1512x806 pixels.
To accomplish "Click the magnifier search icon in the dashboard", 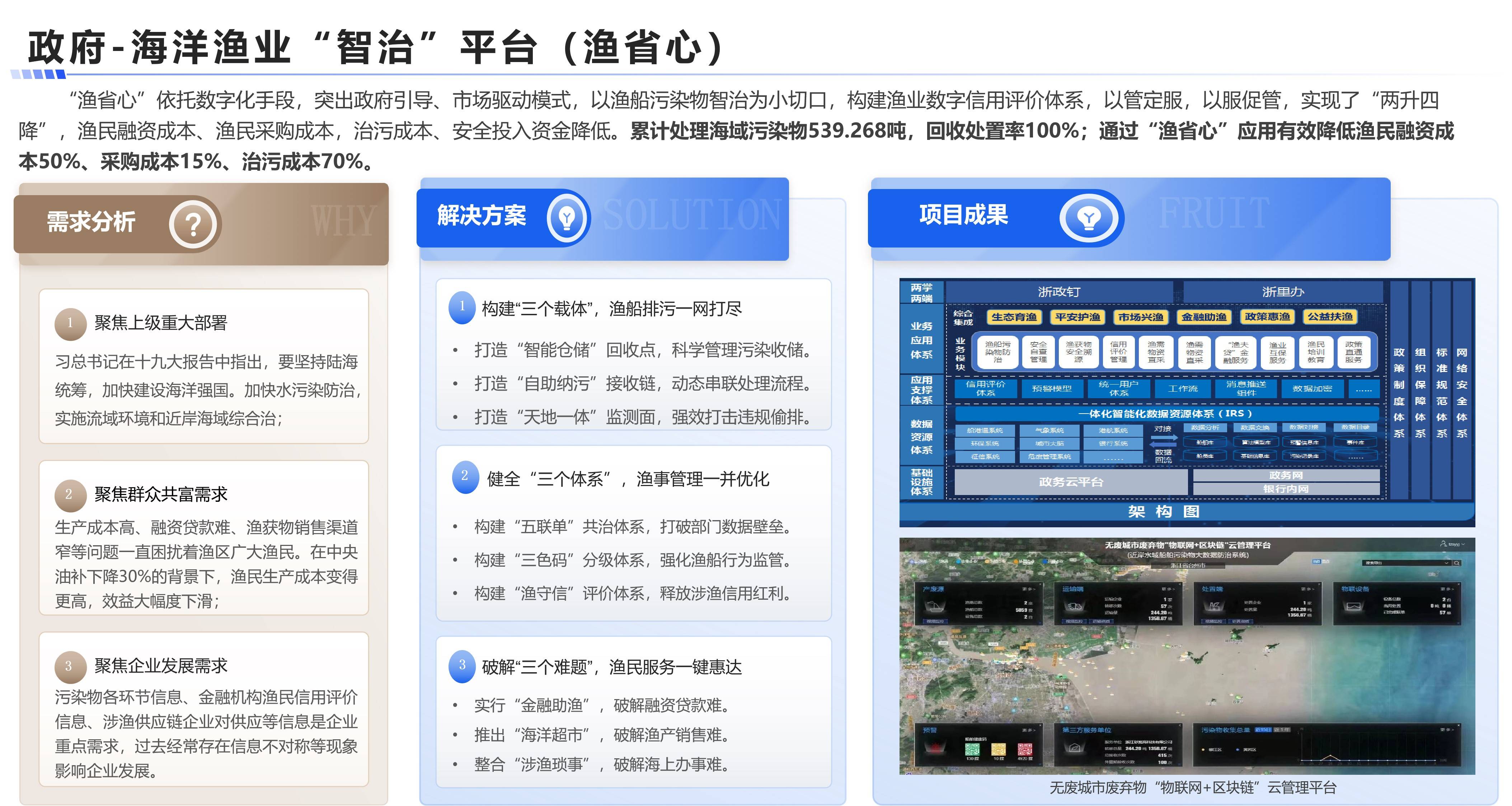I will 1457,563.
